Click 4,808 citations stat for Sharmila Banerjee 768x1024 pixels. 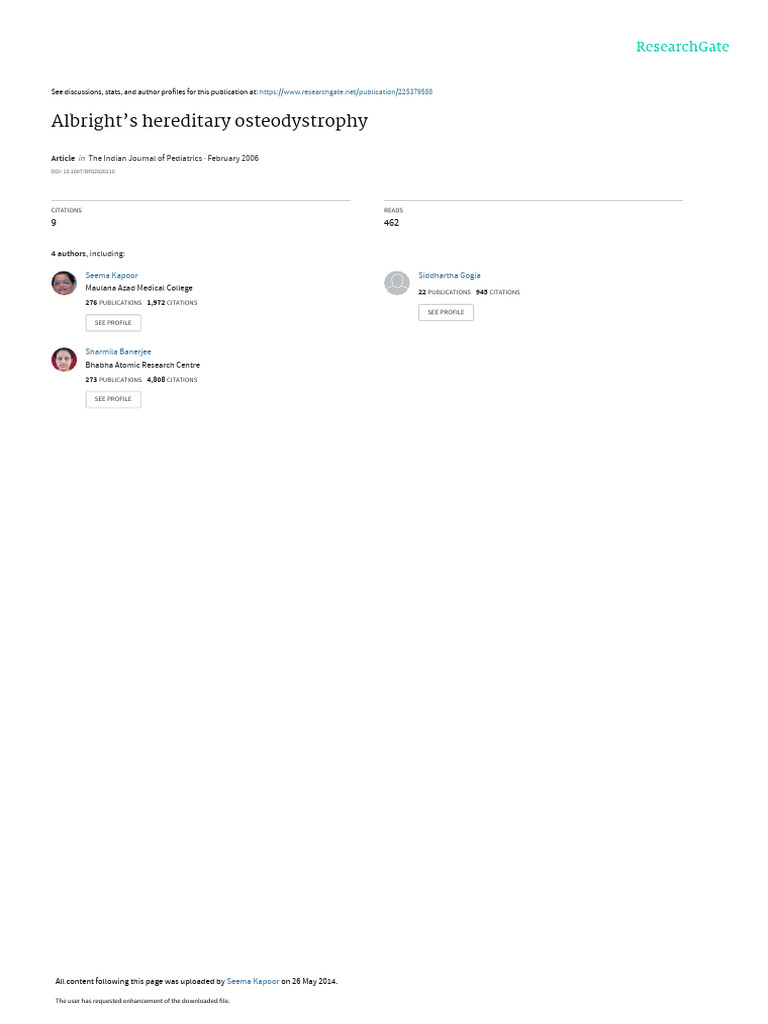(172, 379)
